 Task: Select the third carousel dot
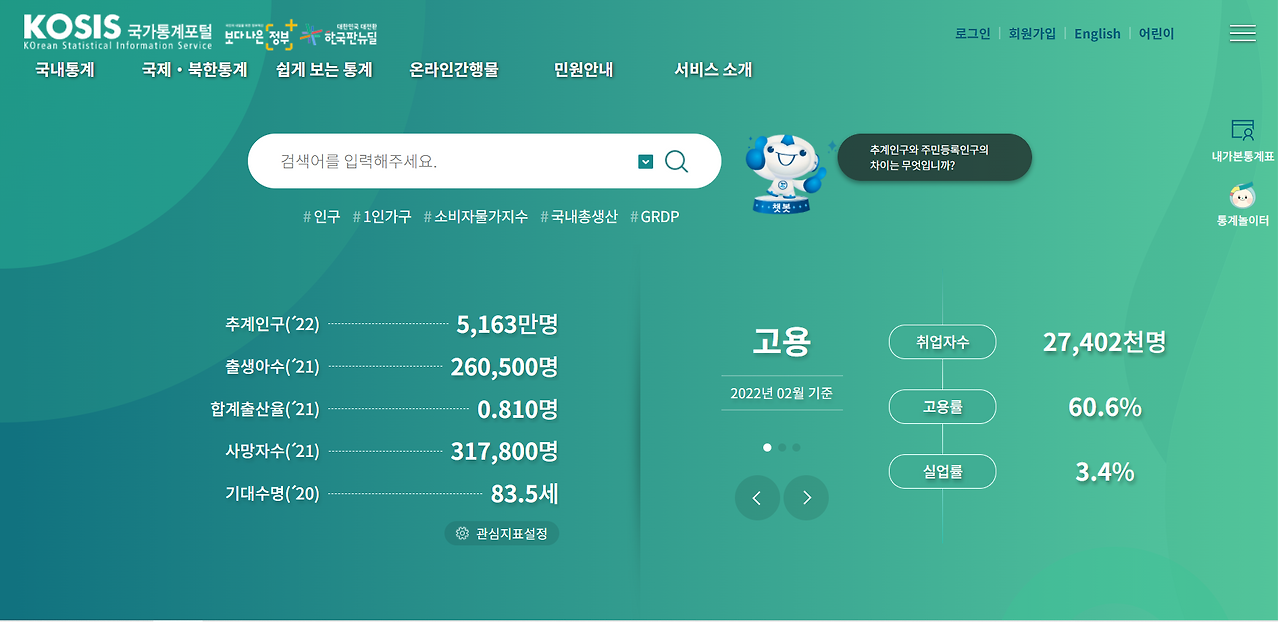pos(796,448)
